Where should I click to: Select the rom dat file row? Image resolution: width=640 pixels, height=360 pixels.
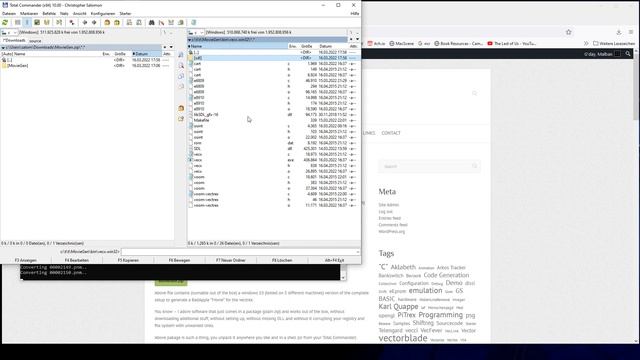click(272, 143)
